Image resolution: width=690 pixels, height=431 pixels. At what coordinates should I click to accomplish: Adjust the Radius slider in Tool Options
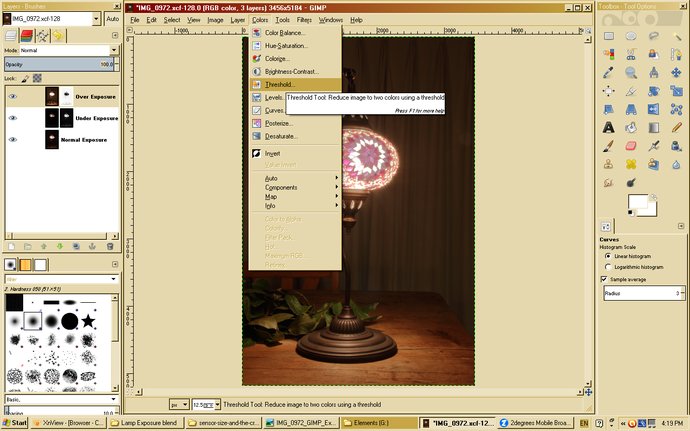pos(642,293)
